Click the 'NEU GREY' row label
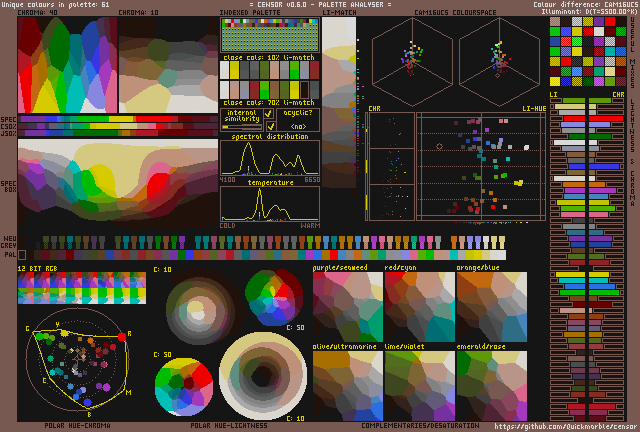The width and height of the screenshot is (640, 432). click(9, 242)
